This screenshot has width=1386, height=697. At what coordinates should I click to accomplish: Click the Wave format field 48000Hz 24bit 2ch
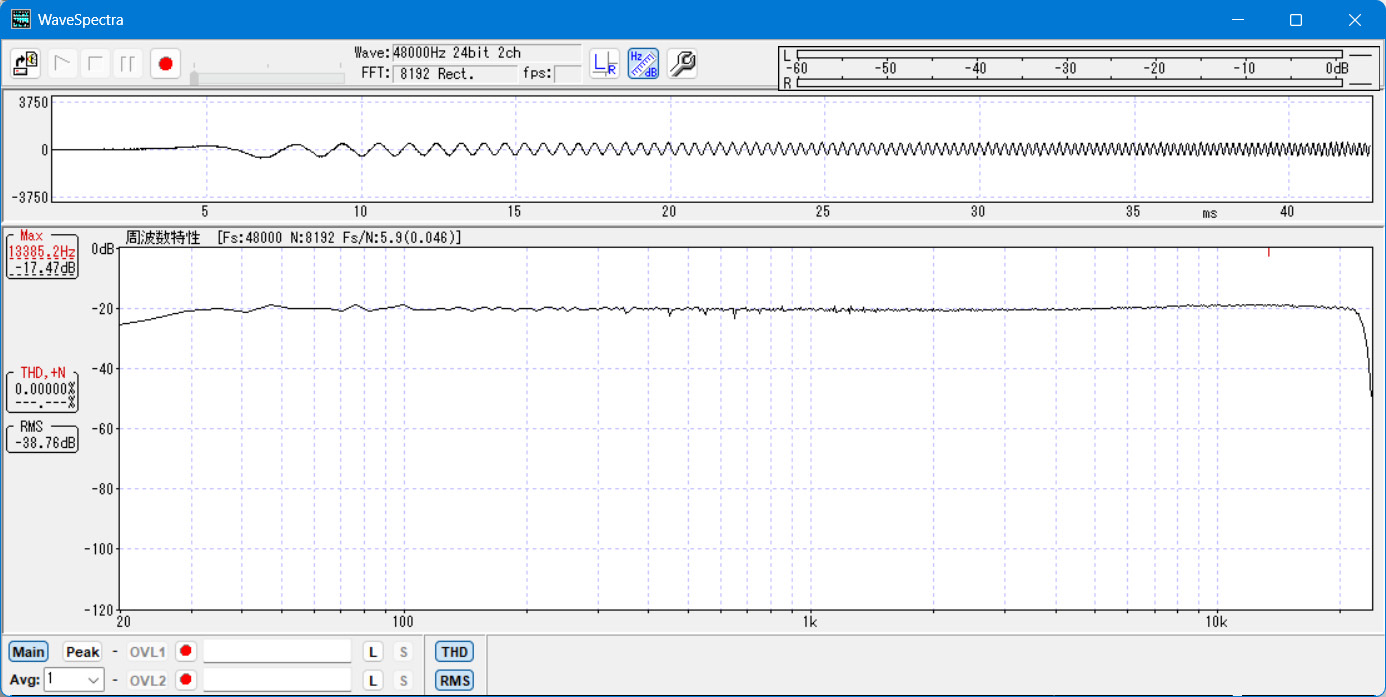tap(486, 53)
